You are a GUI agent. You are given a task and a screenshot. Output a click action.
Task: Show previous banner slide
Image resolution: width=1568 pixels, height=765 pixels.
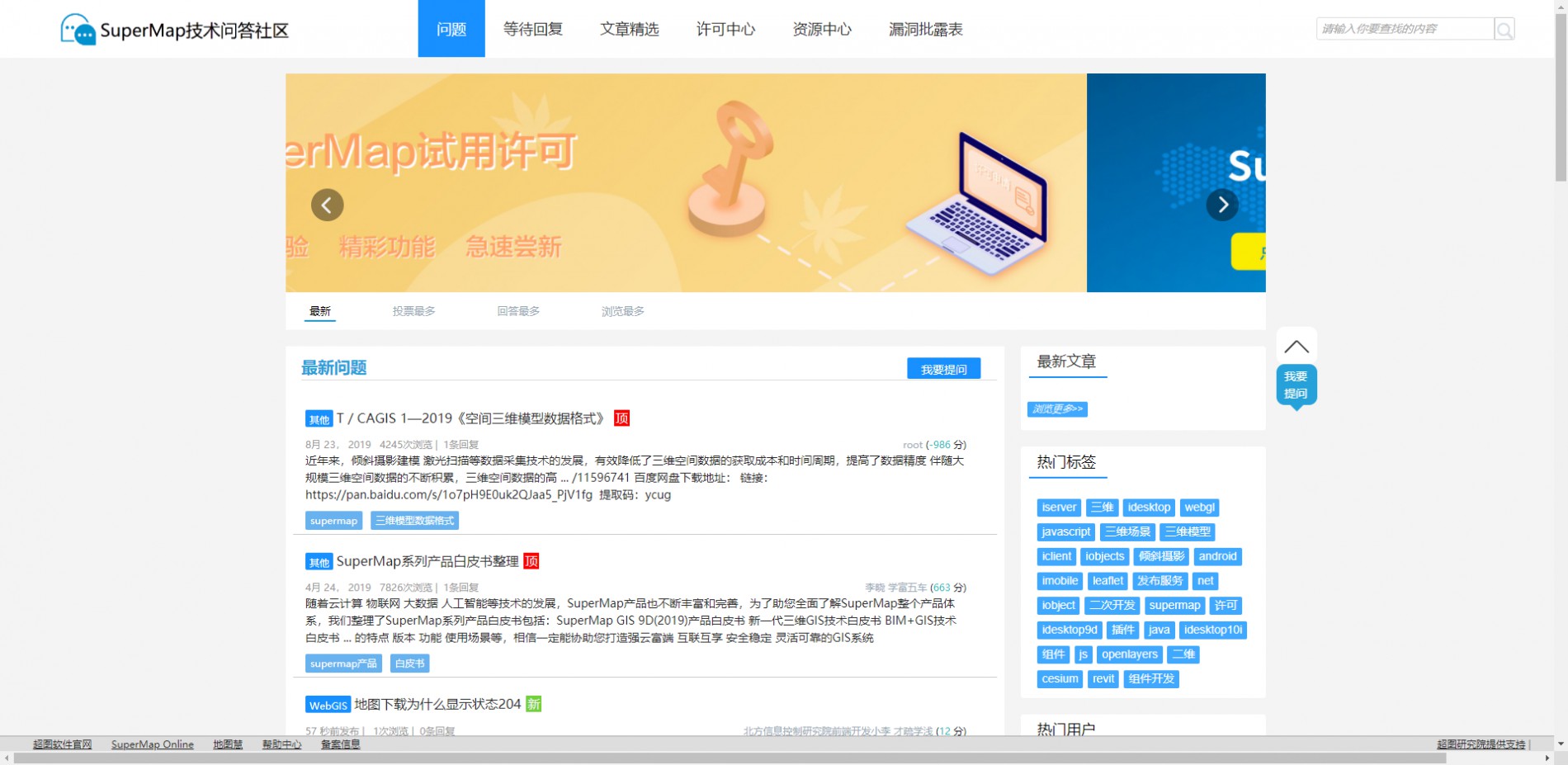(327, 205)
